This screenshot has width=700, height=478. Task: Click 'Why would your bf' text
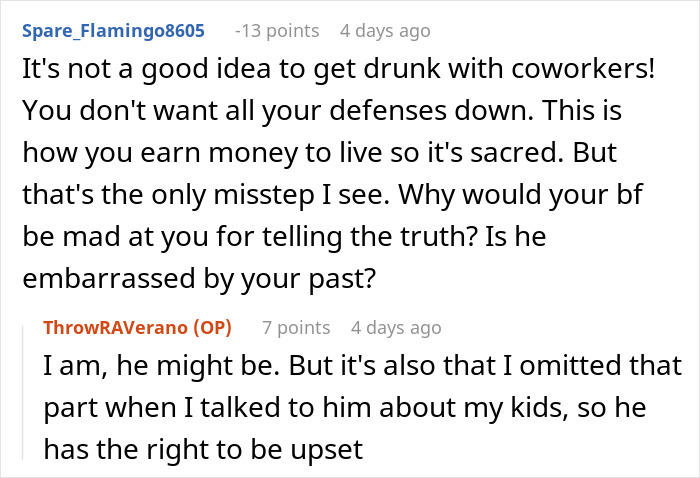(x=521, y=195)
